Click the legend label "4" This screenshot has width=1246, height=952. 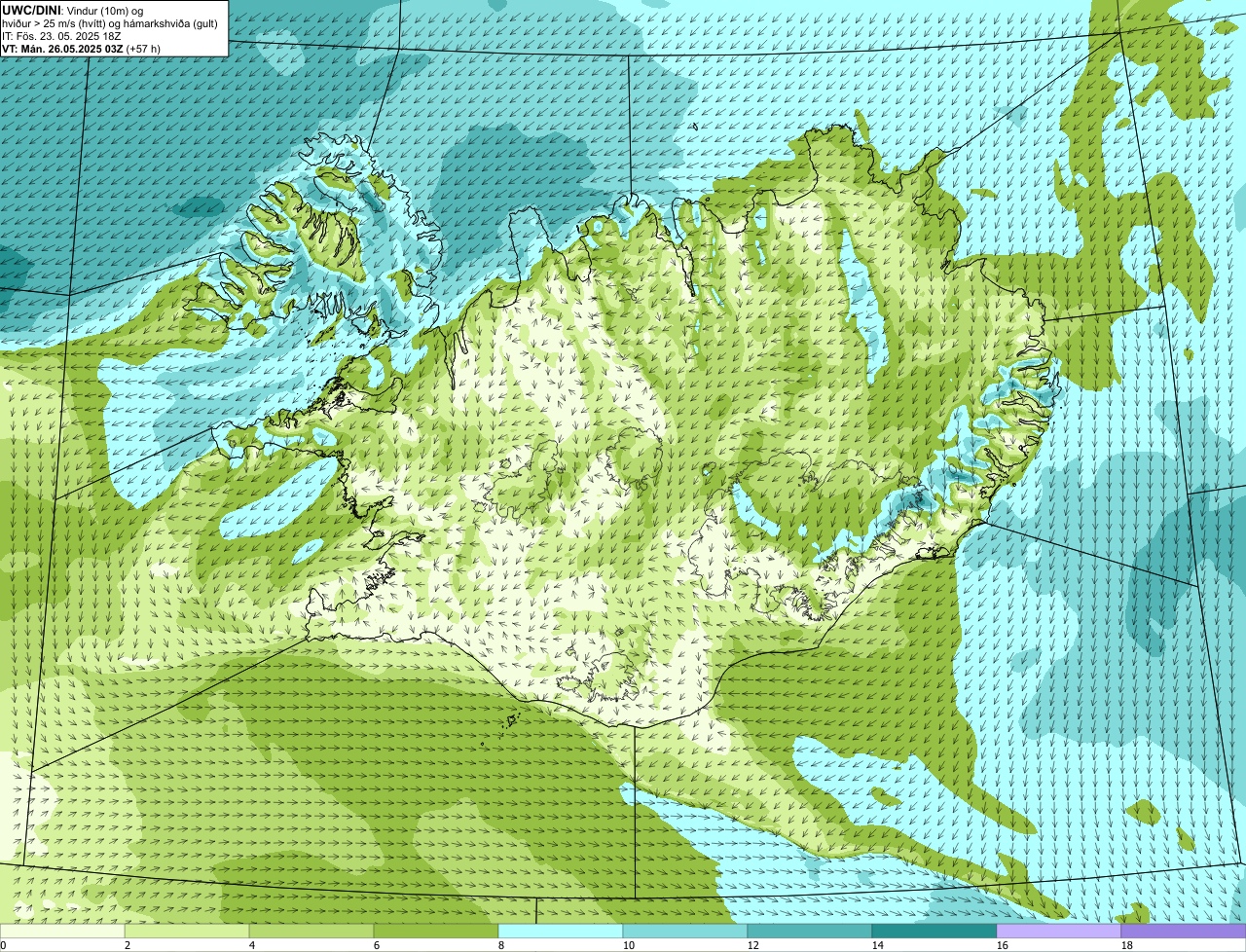pyautogui.click(x=252, y=945)
